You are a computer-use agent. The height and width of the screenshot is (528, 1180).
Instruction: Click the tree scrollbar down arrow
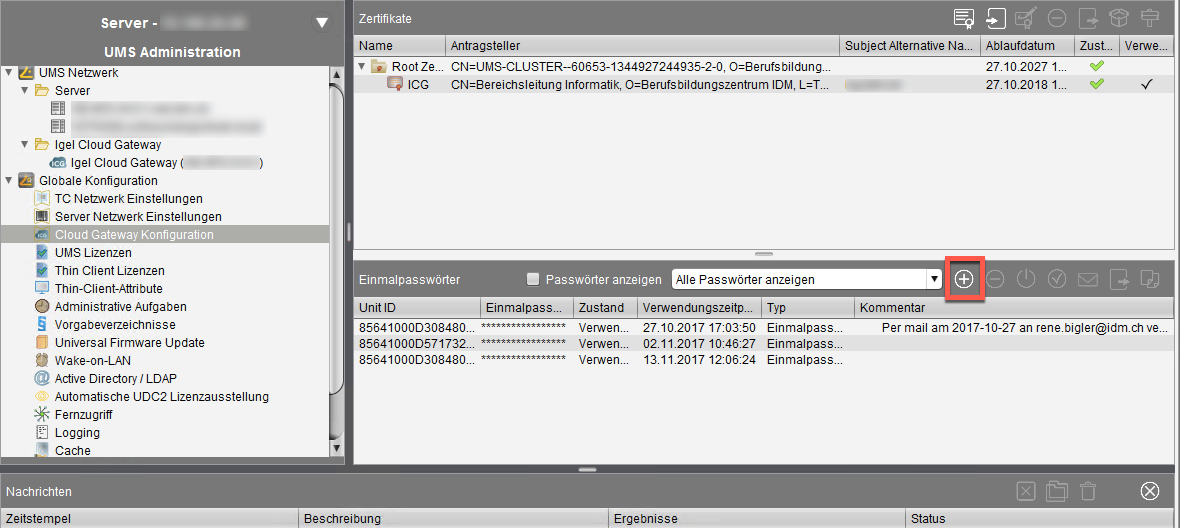(336, 449)
